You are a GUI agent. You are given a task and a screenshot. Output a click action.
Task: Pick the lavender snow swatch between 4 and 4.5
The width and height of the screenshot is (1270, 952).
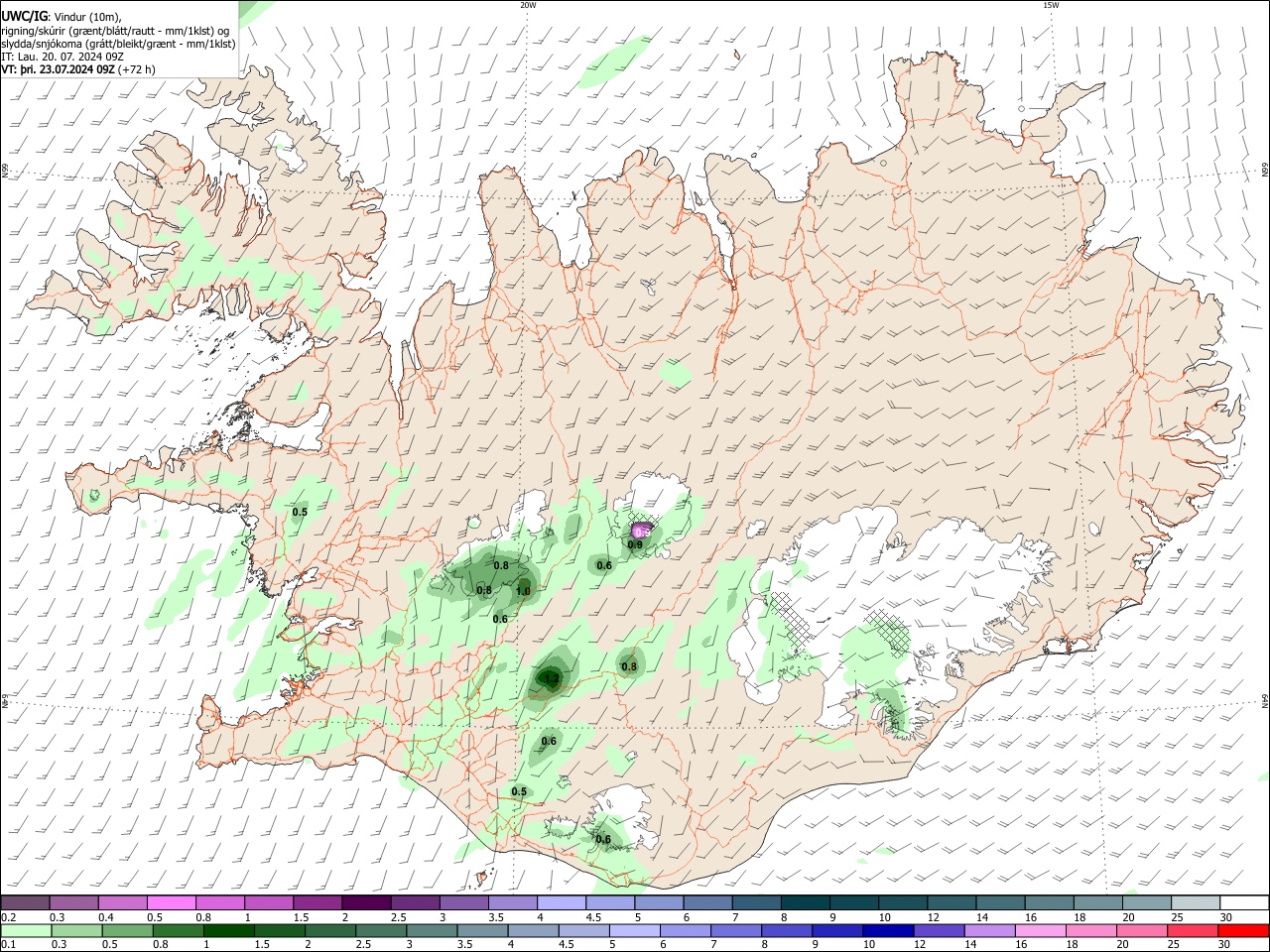(562, 903)
